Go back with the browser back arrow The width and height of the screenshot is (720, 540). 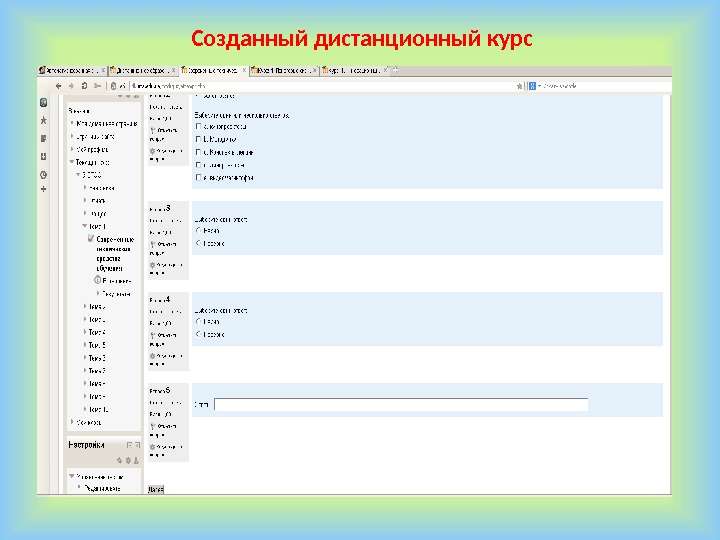58,86
